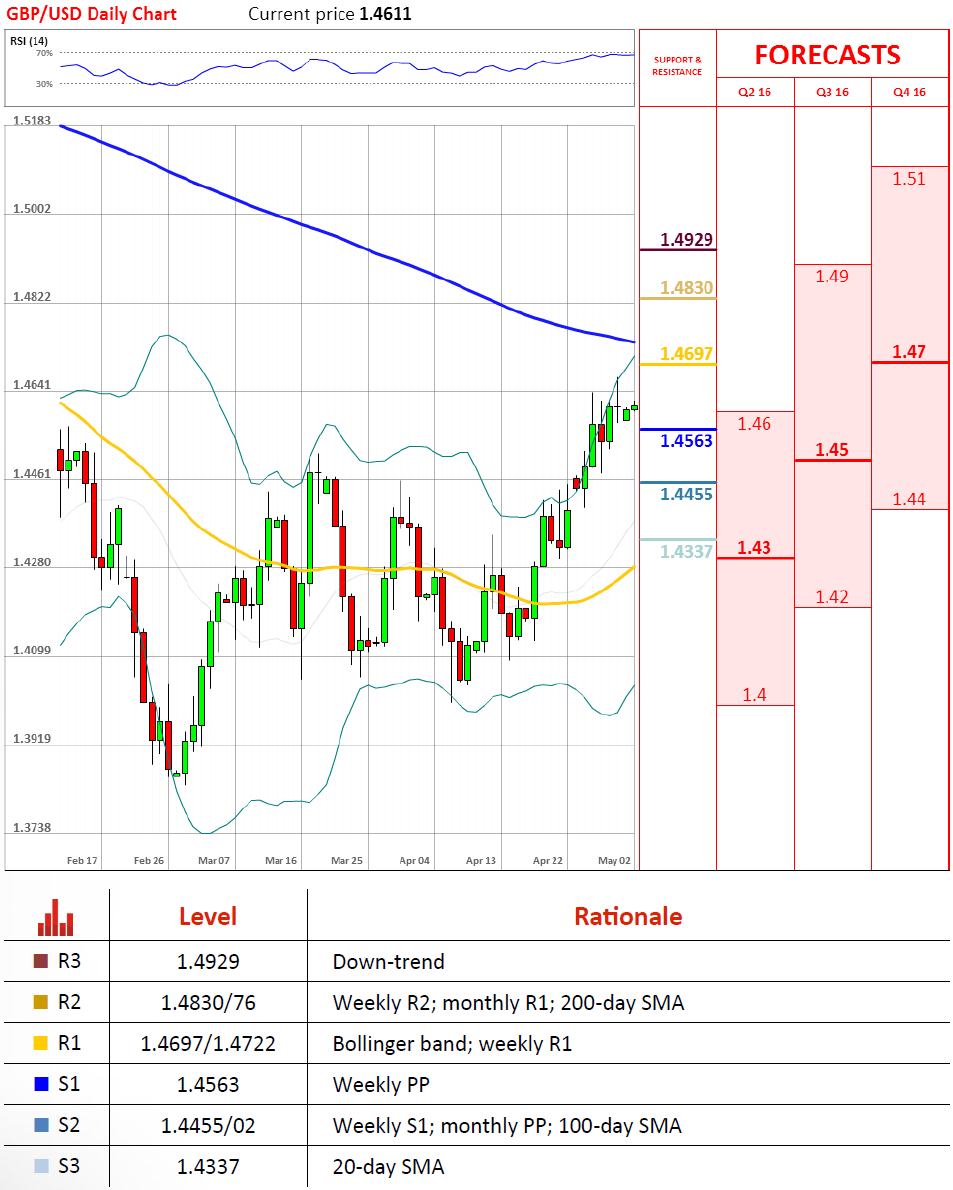Click the Apr 22 date axis label
The height and width of the screenshot is (1190, 953).
pos(548,861)
